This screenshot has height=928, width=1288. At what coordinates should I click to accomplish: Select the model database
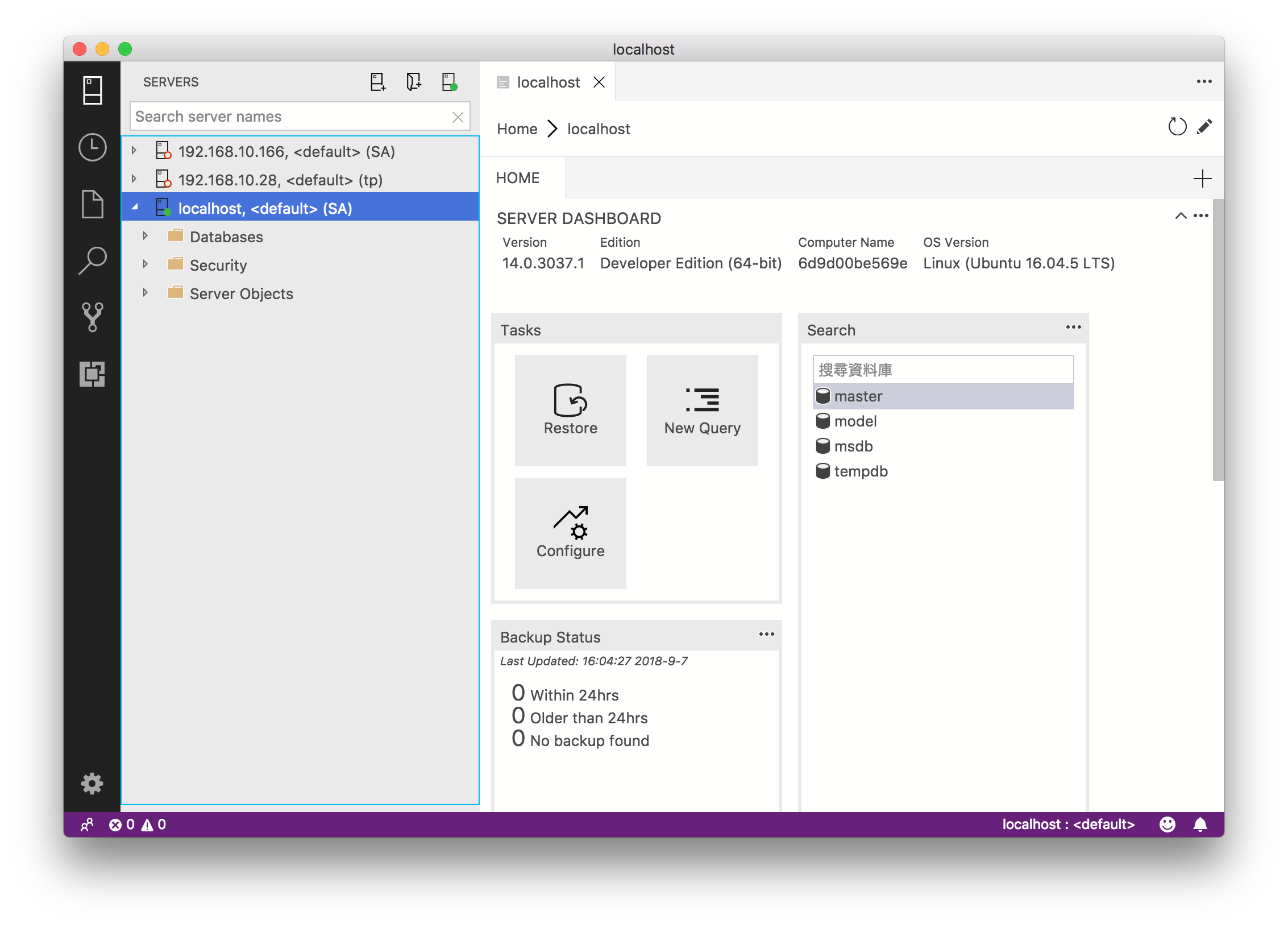pyautogui.click(x=944, y=421)
